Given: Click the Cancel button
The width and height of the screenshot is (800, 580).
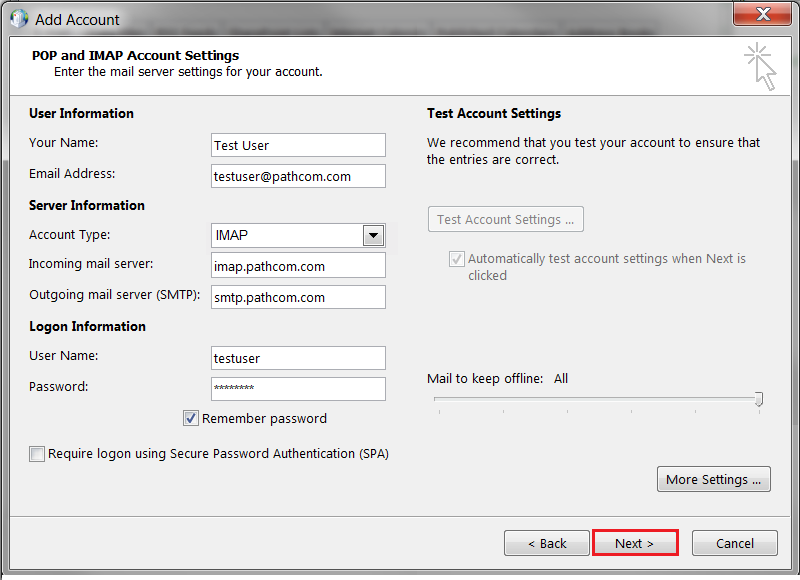Looking at the screenshot, I should [x=734, y=543].
